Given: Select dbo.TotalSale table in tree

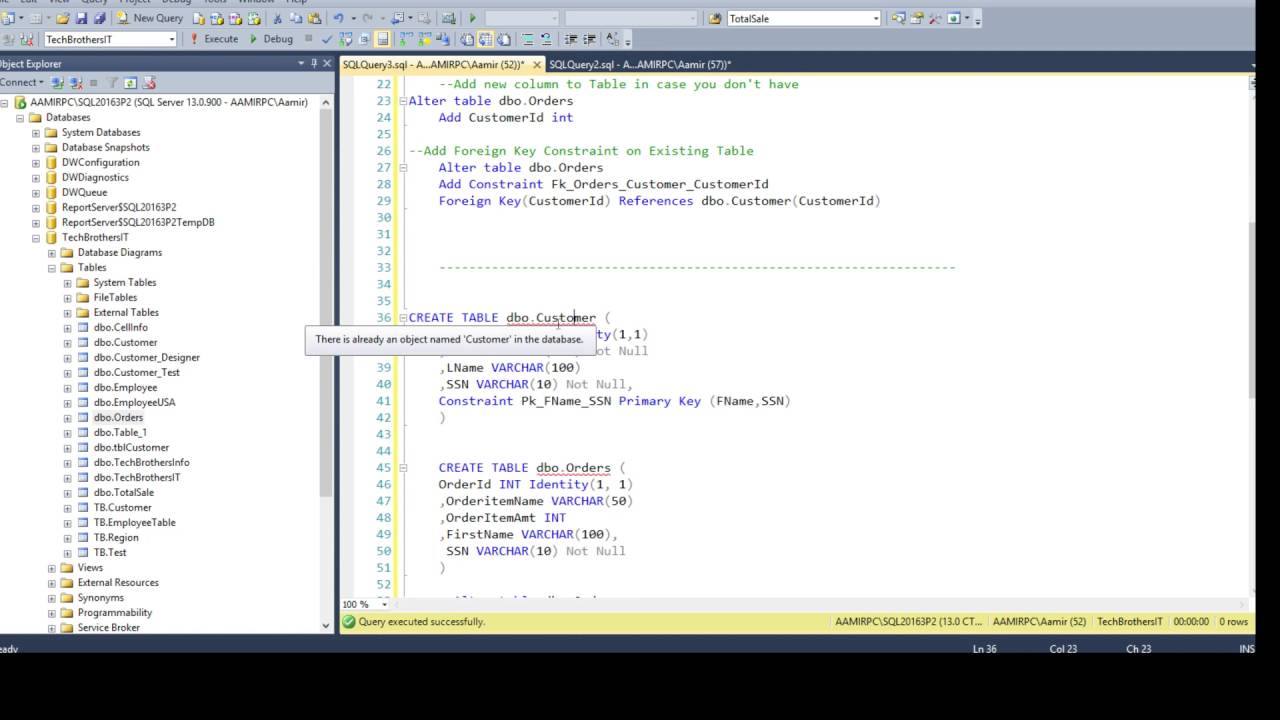Looking at the screenshot, I should [124, 492].
